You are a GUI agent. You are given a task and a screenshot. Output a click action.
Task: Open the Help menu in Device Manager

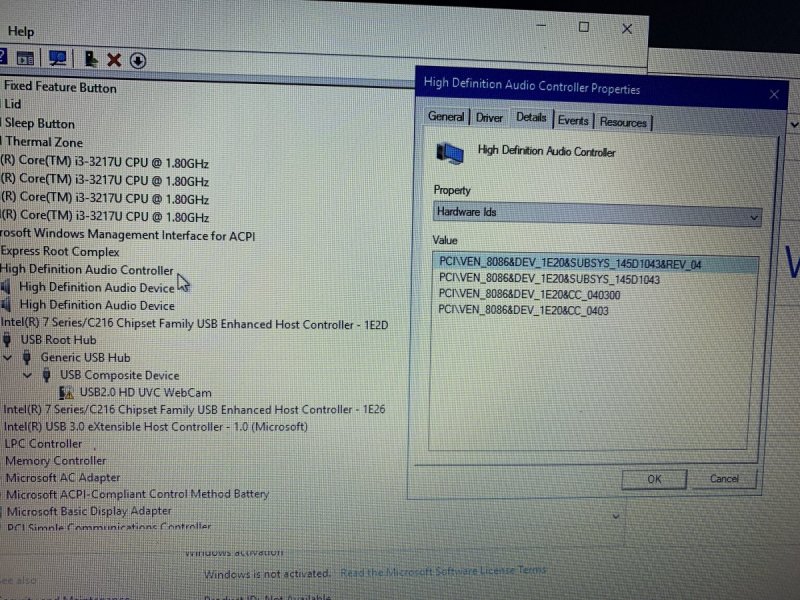21,32
